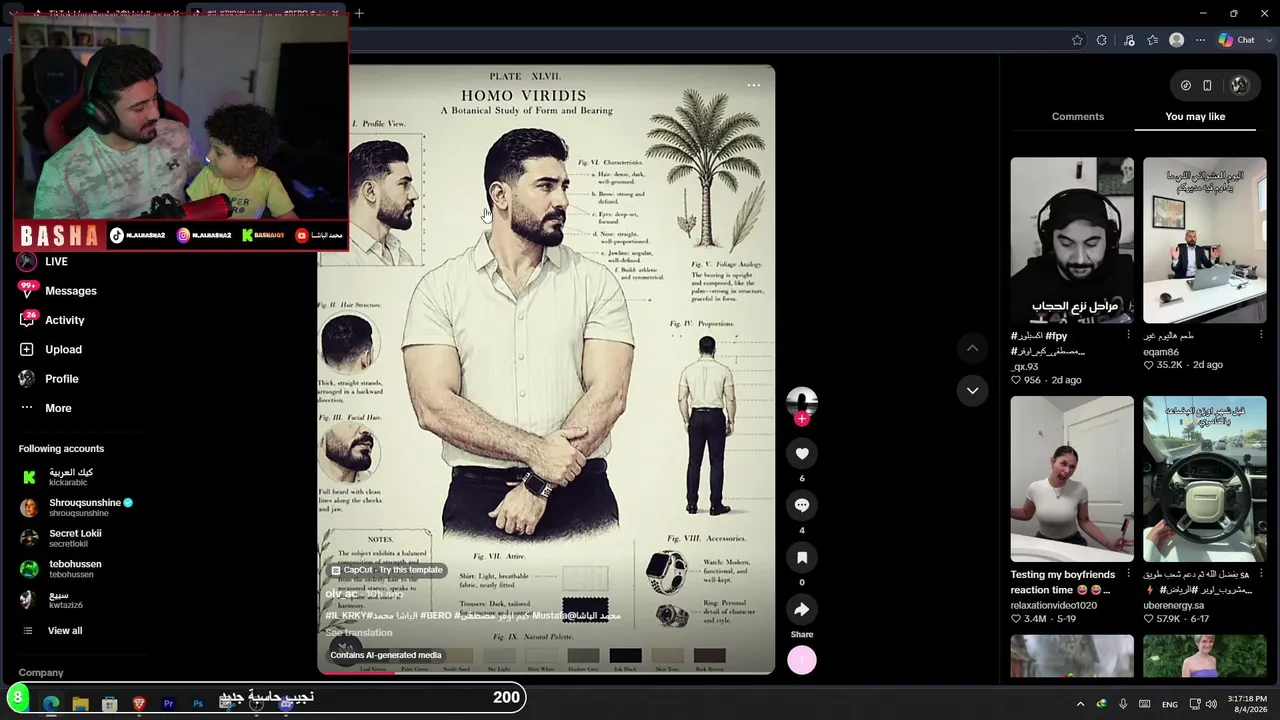
Task: Open the TikTok account avatar menu
Action: (1240, 85)
